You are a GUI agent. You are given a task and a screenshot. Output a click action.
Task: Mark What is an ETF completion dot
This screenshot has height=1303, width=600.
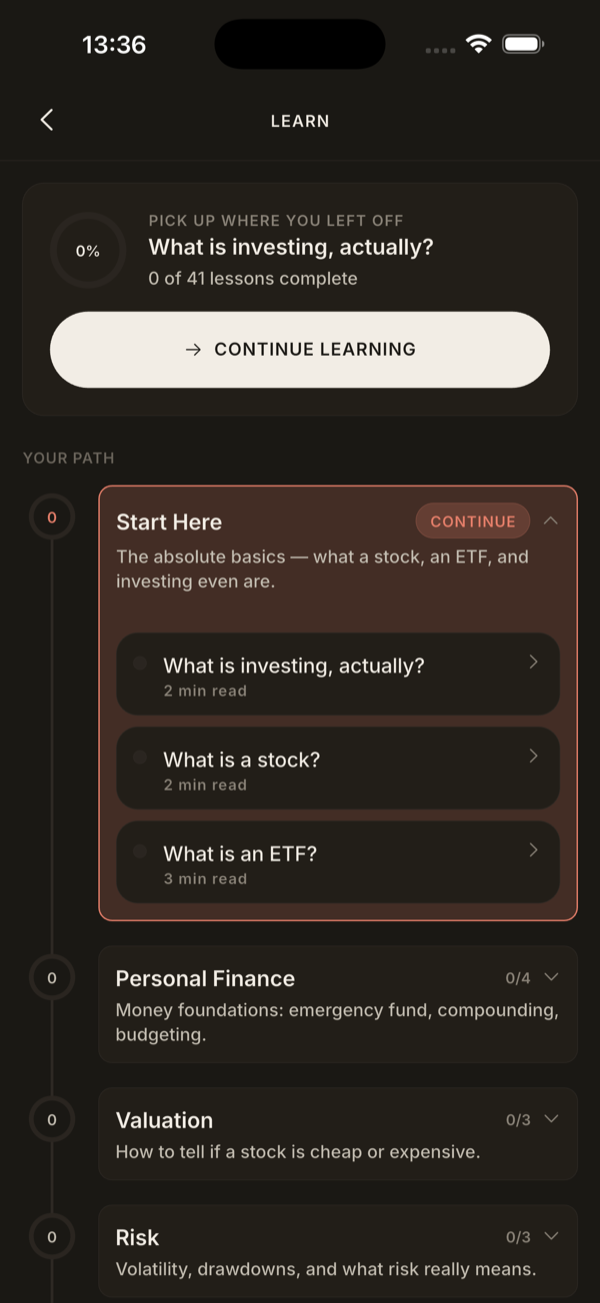tap(140, 851)
